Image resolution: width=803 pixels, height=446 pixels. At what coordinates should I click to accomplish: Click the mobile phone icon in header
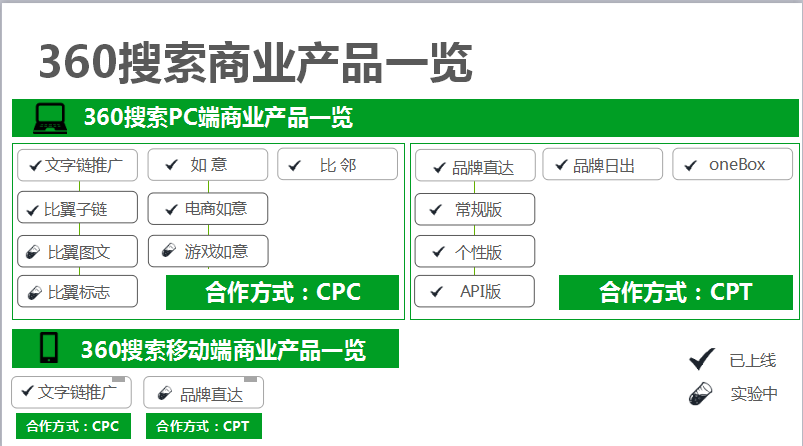(49, 348)
